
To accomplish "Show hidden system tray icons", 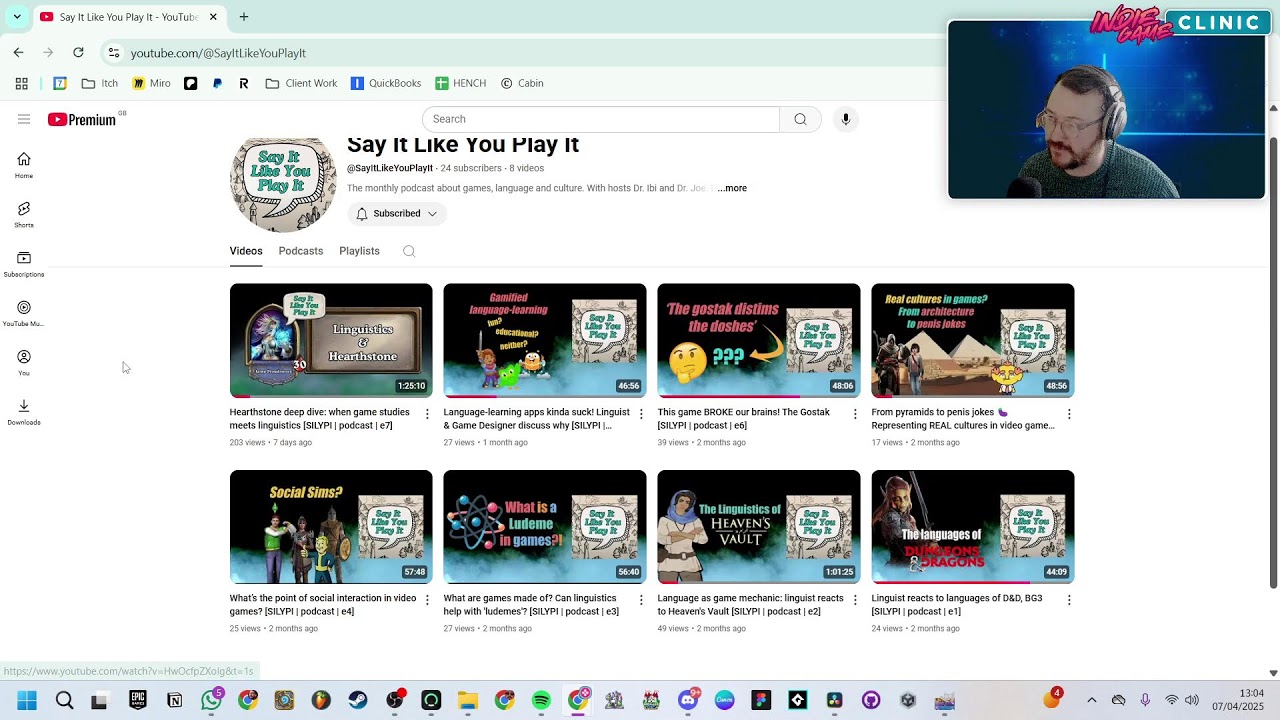I will [x=1091, y=700].
